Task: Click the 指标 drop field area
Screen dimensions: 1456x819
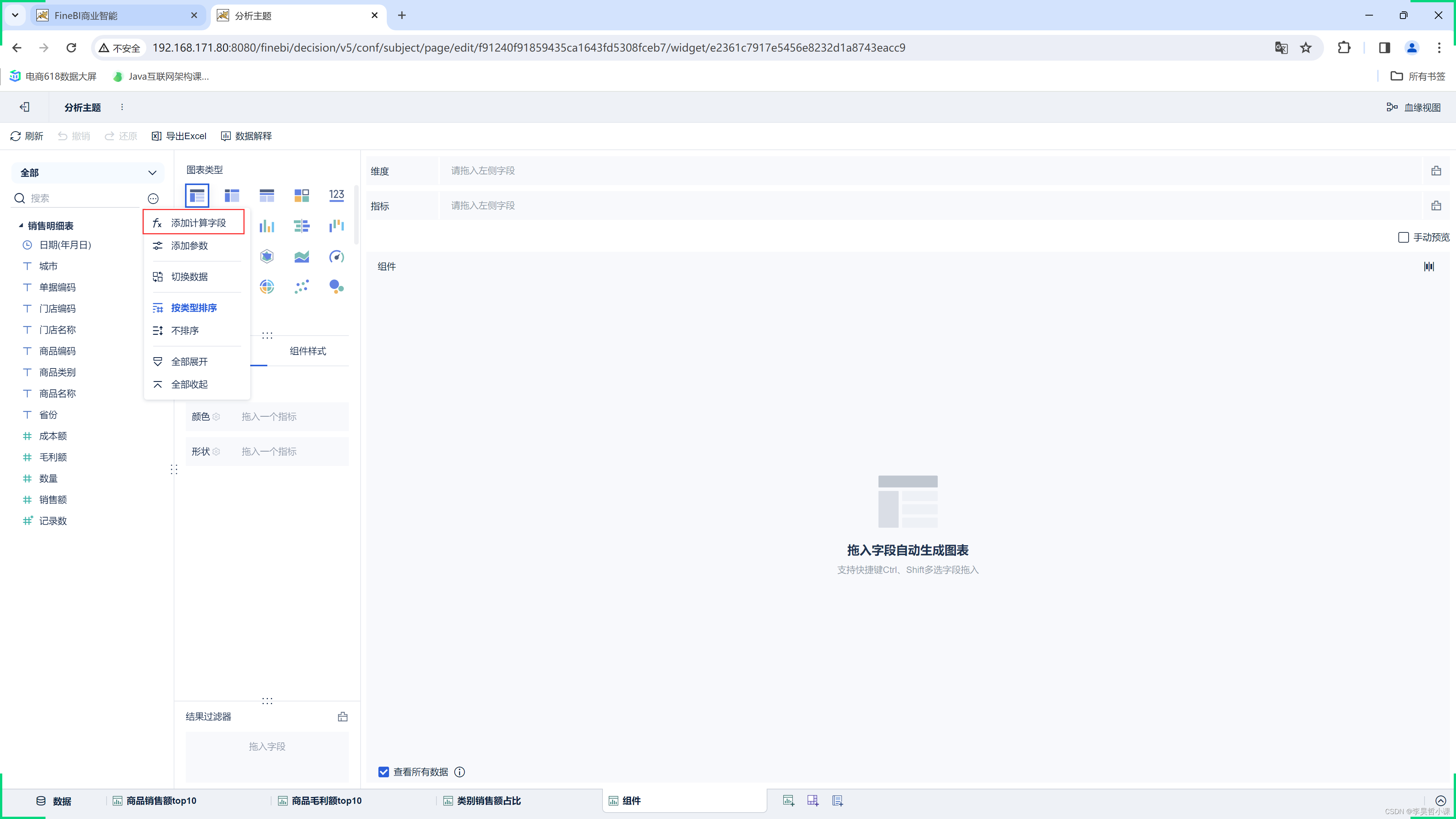Action: (930, 206)
